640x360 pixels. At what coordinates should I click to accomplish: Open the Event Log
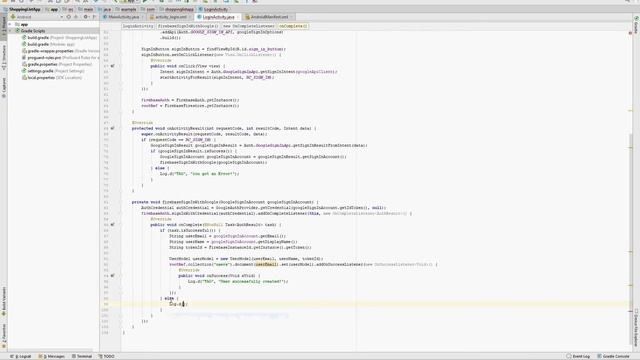point(578,356)
